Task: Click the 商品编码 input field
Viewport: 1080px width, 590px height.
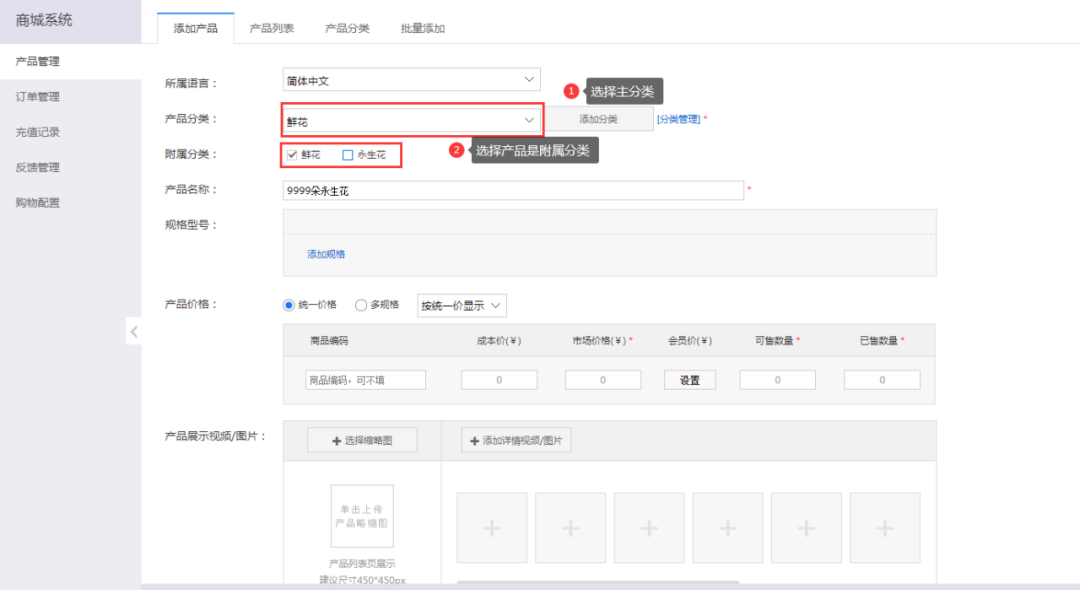Action: pos(366,380)
